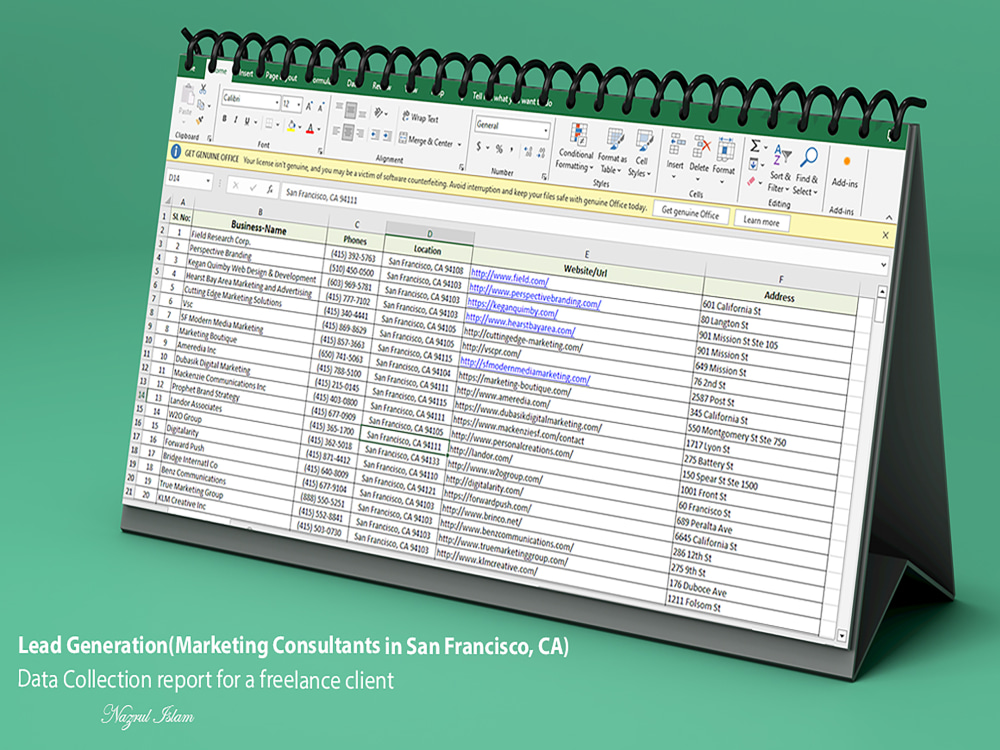This screenshot has width=1000, height=750.
Task: Click Merge & Center
Action: point(426,140)
